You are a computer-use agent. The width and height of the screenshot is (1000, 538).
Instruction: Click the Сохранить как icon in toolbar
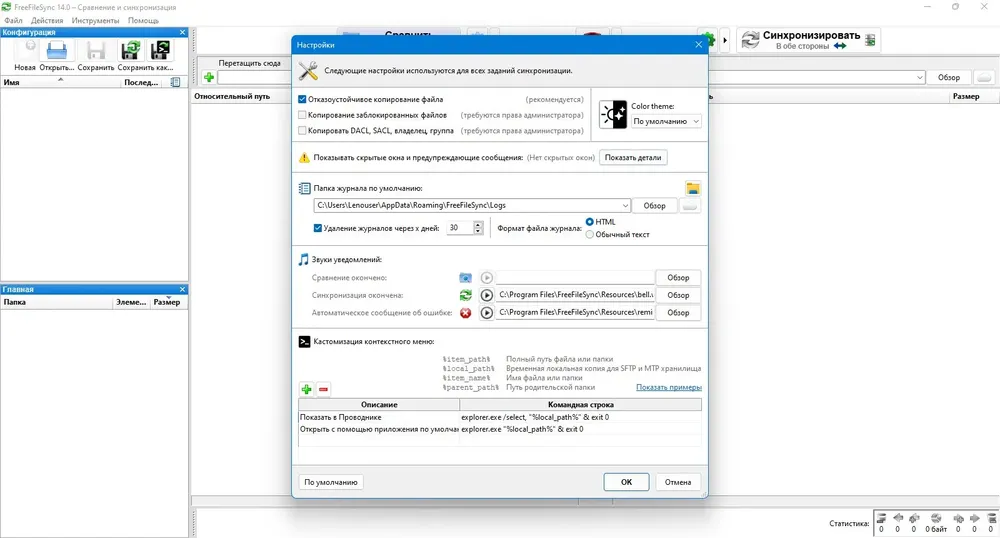pyautogui.click(x=159, y=51)
